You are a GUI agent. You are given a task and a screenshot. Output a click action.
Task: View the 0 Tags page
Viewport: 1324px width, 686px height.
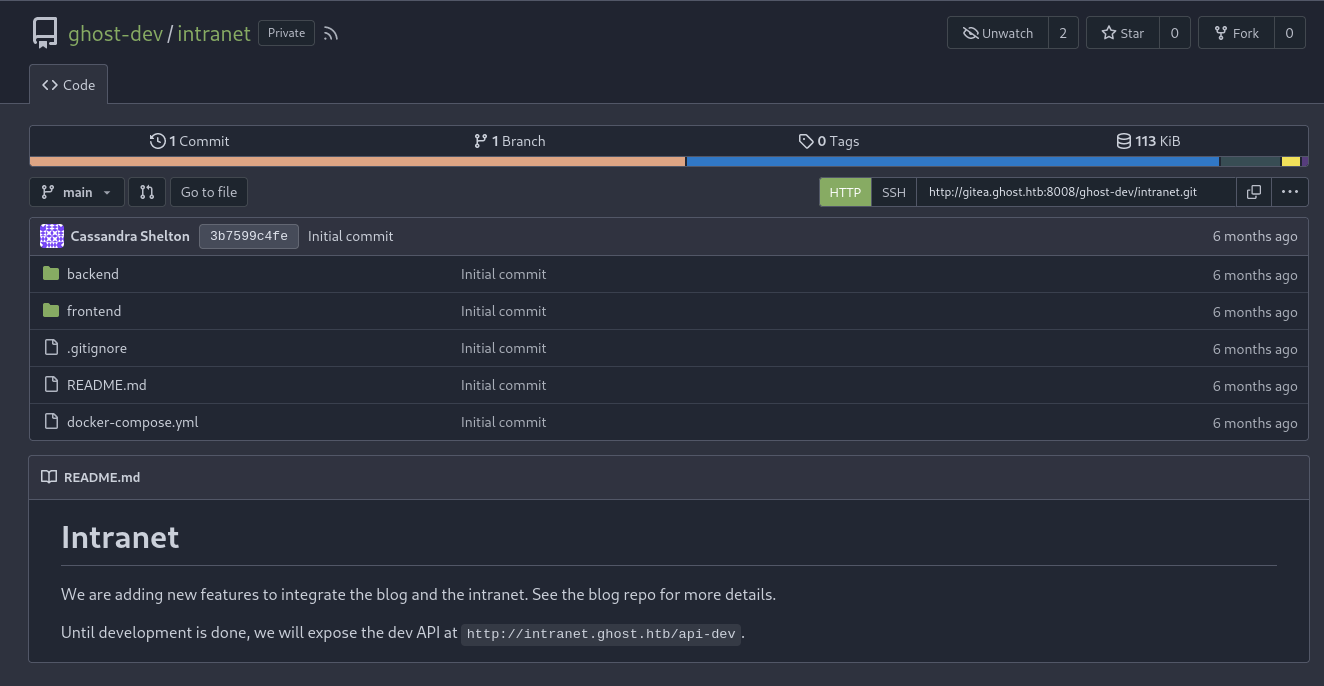(x=829, y=141)
